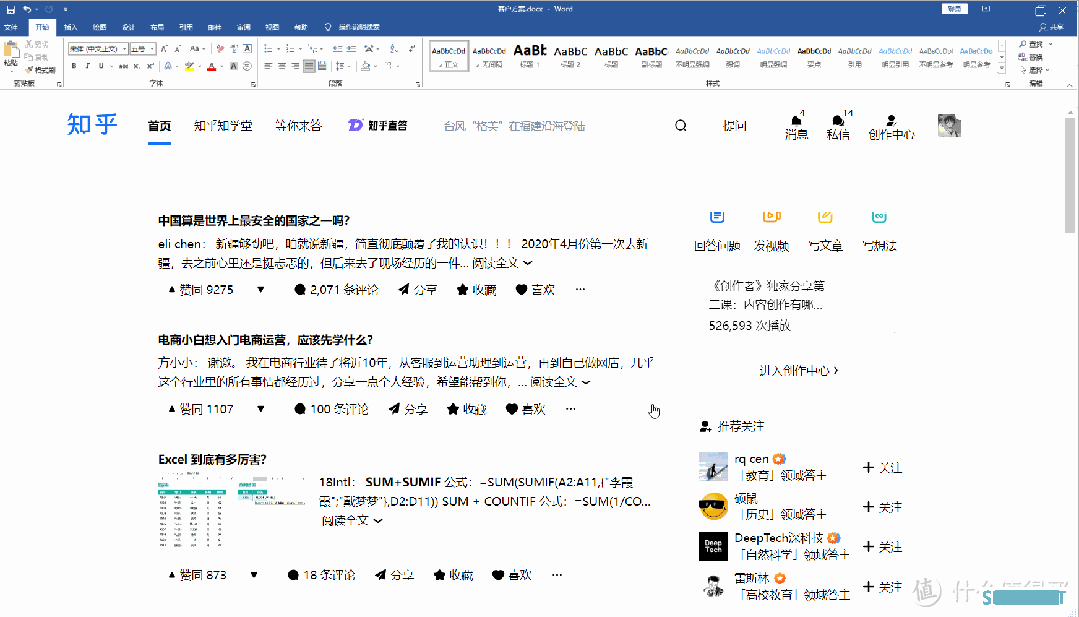
Task: Select the Format Painter brush
Action: coord(40,70)
